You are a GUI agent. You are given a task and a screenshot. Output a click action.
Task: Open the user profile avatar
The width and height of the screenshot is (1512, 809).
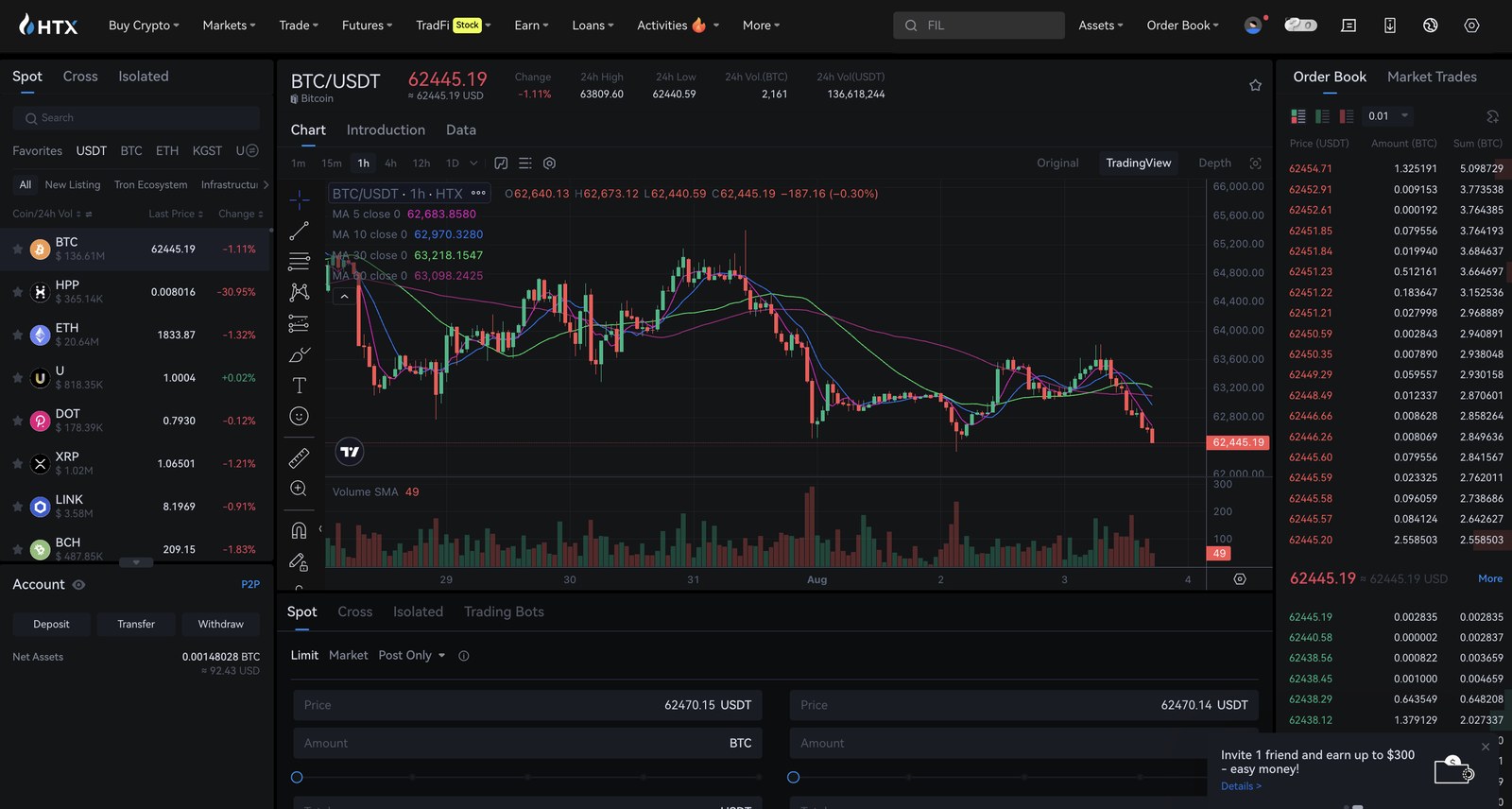pyautogui.click(x=1253, y=26)
